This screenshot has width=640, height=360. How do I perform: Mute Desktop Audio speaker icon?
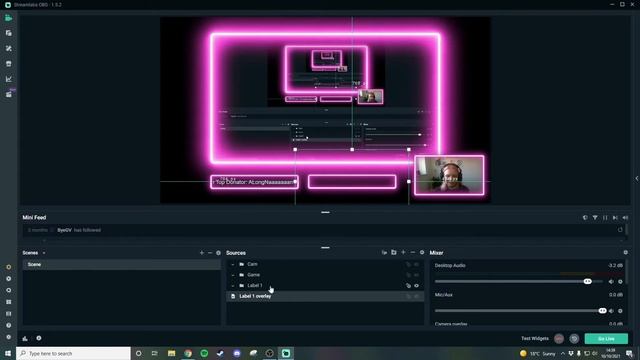pyautogui.click(x=611, y=281)
